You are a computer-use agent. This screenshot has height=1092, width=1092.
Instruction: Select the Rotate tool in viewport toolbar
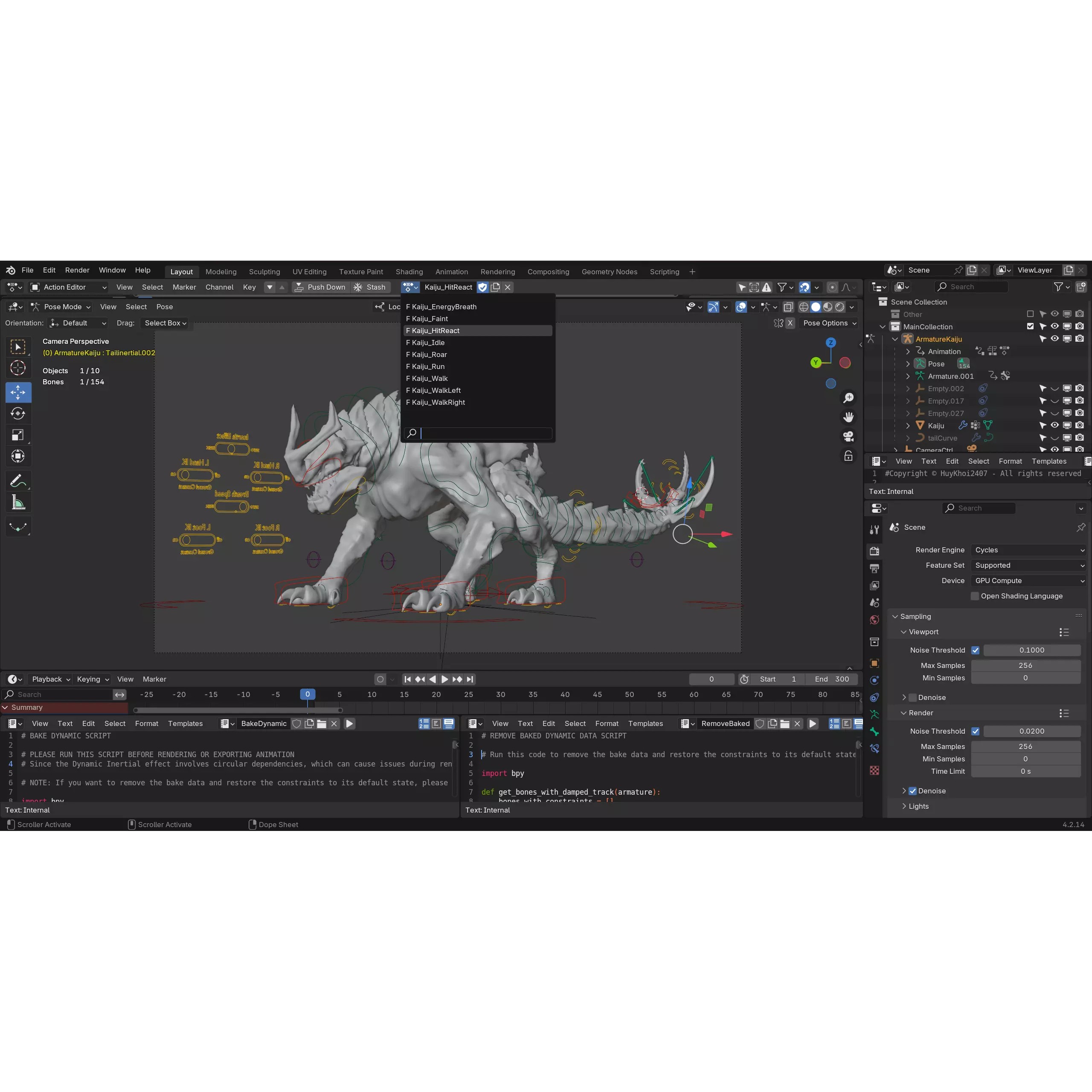(x=18, y=413)
